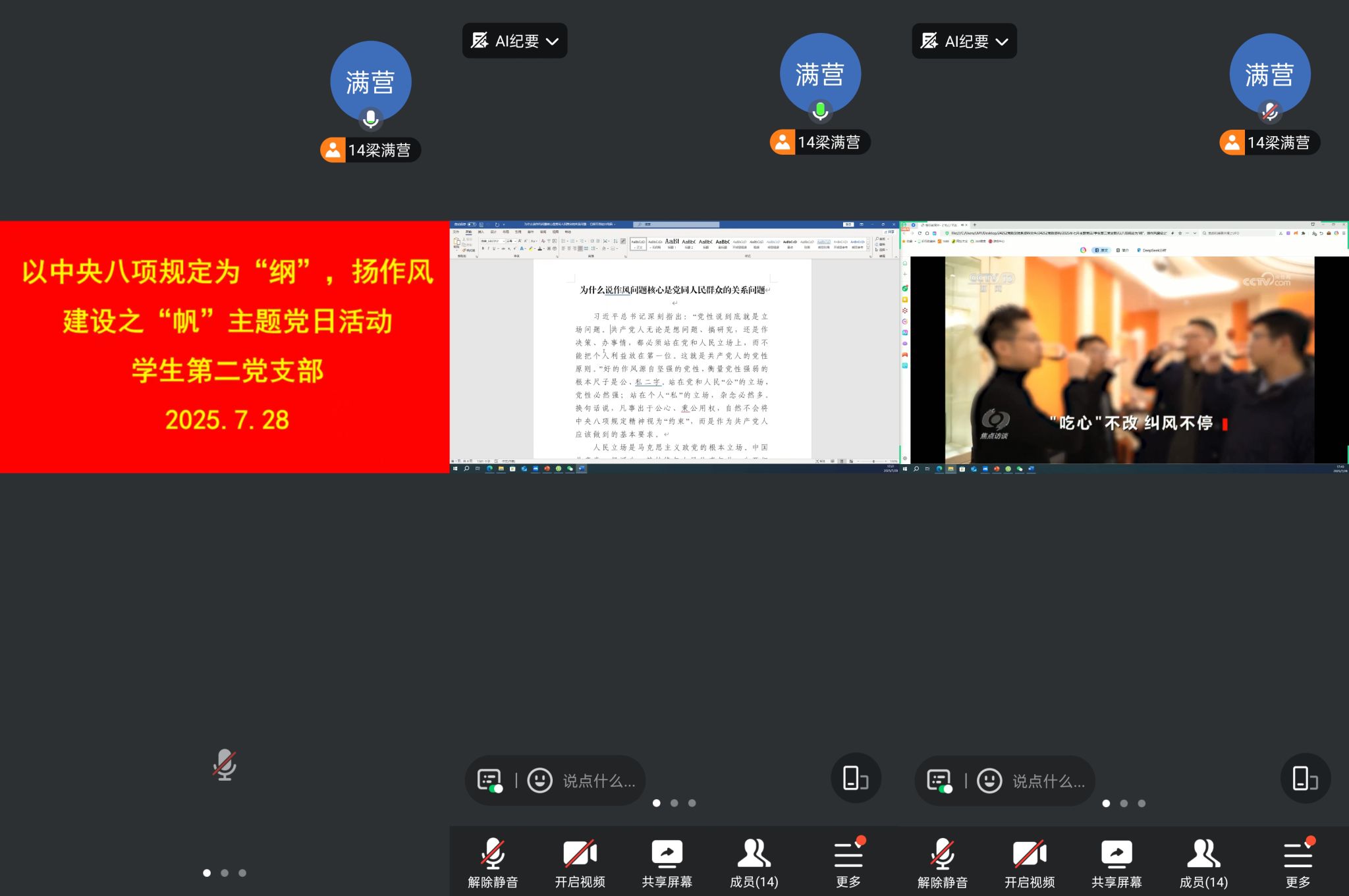The image size is (1349, 896).
Task: Tap the device-switch phone icon in the right panel
Action: click(x=1306, y=778)
